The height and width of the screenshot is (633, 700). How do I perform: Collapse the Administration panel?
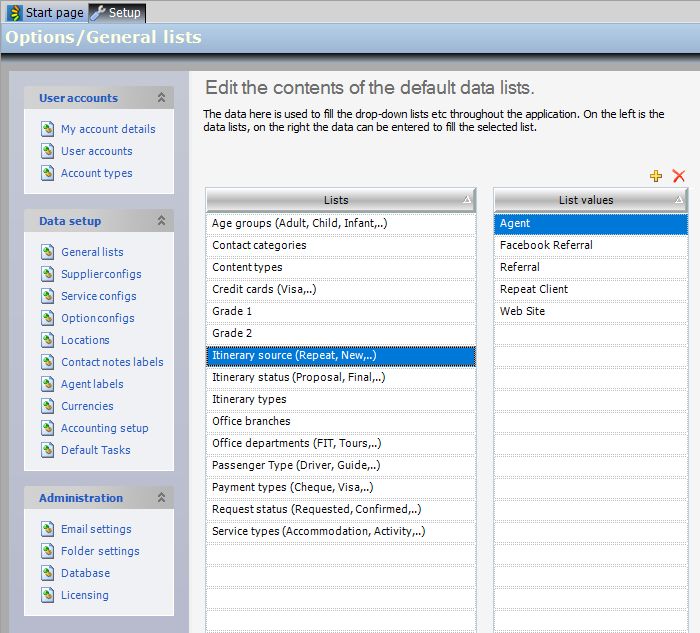(x=161, y=498)
